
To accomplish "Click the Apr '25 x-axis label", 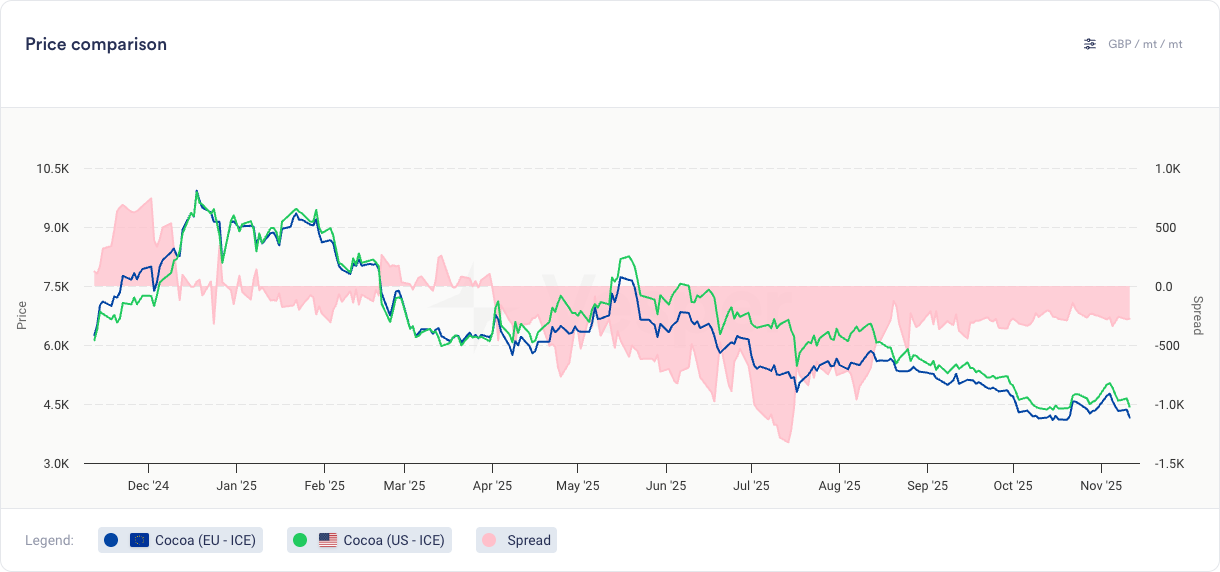I will (x=492, y=486).
